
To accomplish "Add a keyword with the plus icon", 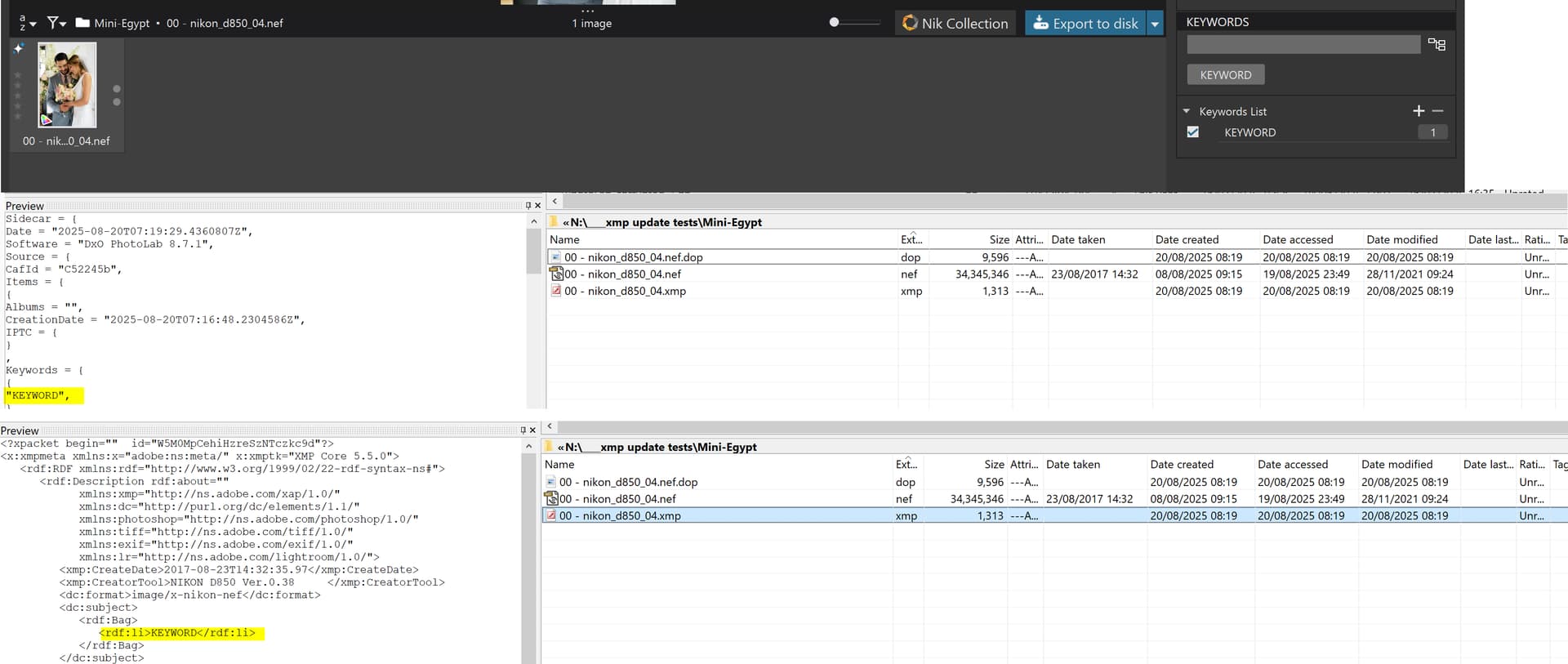I will (1419, 111).
